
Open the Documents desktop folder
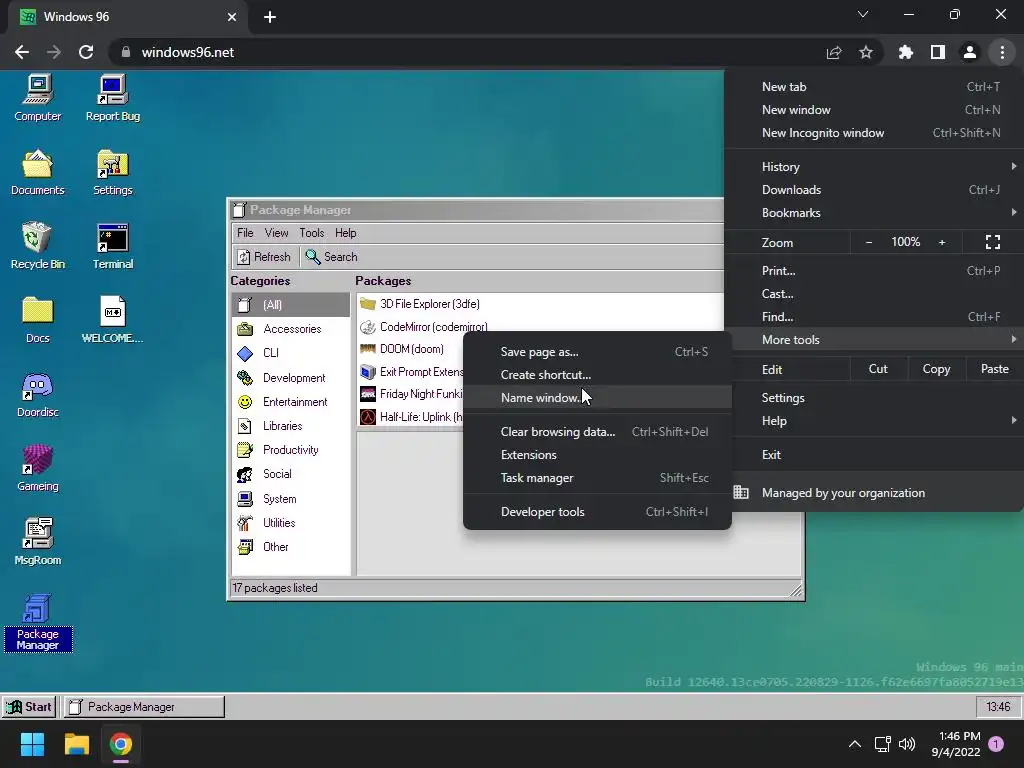click(x=37, y=172)
